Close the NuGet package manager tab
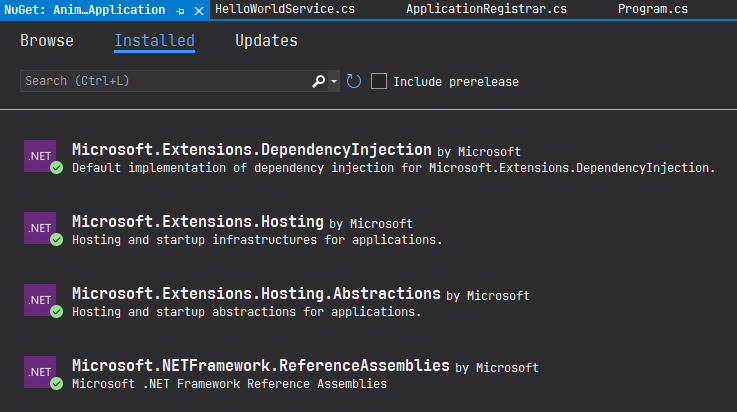The width and height of the screenshot is (737, 412). 198,10
